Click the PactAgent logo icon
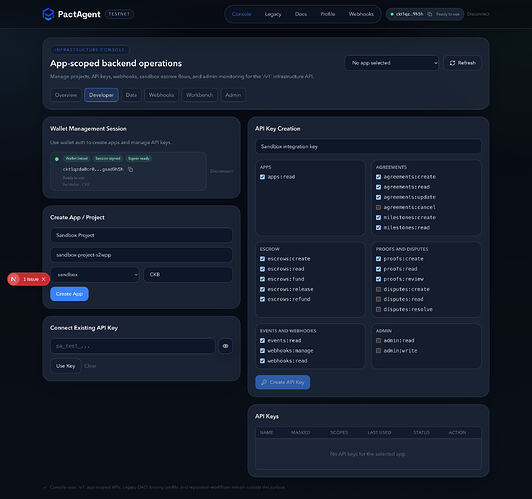This screenshot has width=532, height=499. (48, 14)
